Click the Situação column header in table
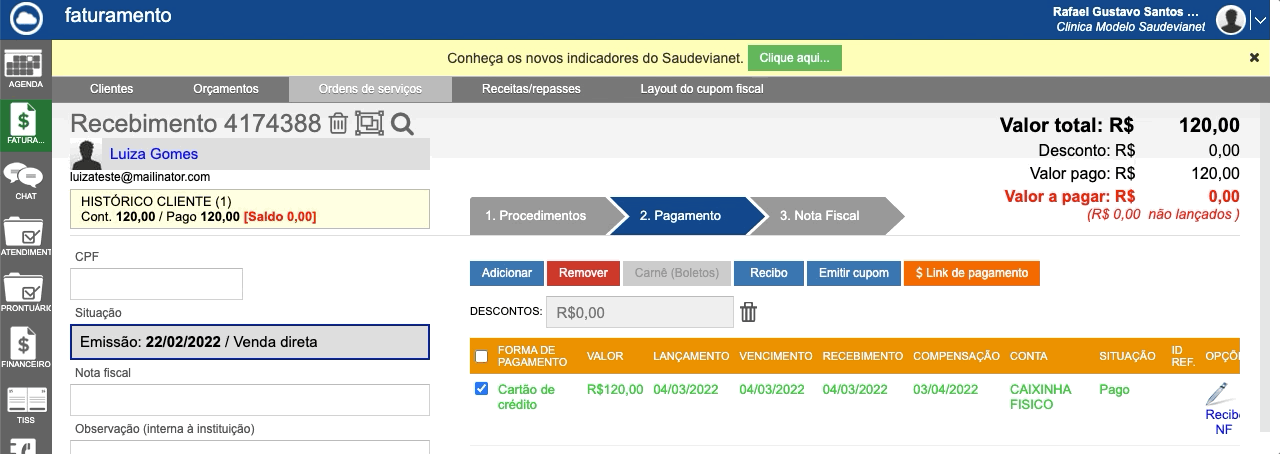The height and width of the screenshot is (454, 1280). click(1127, 356)
